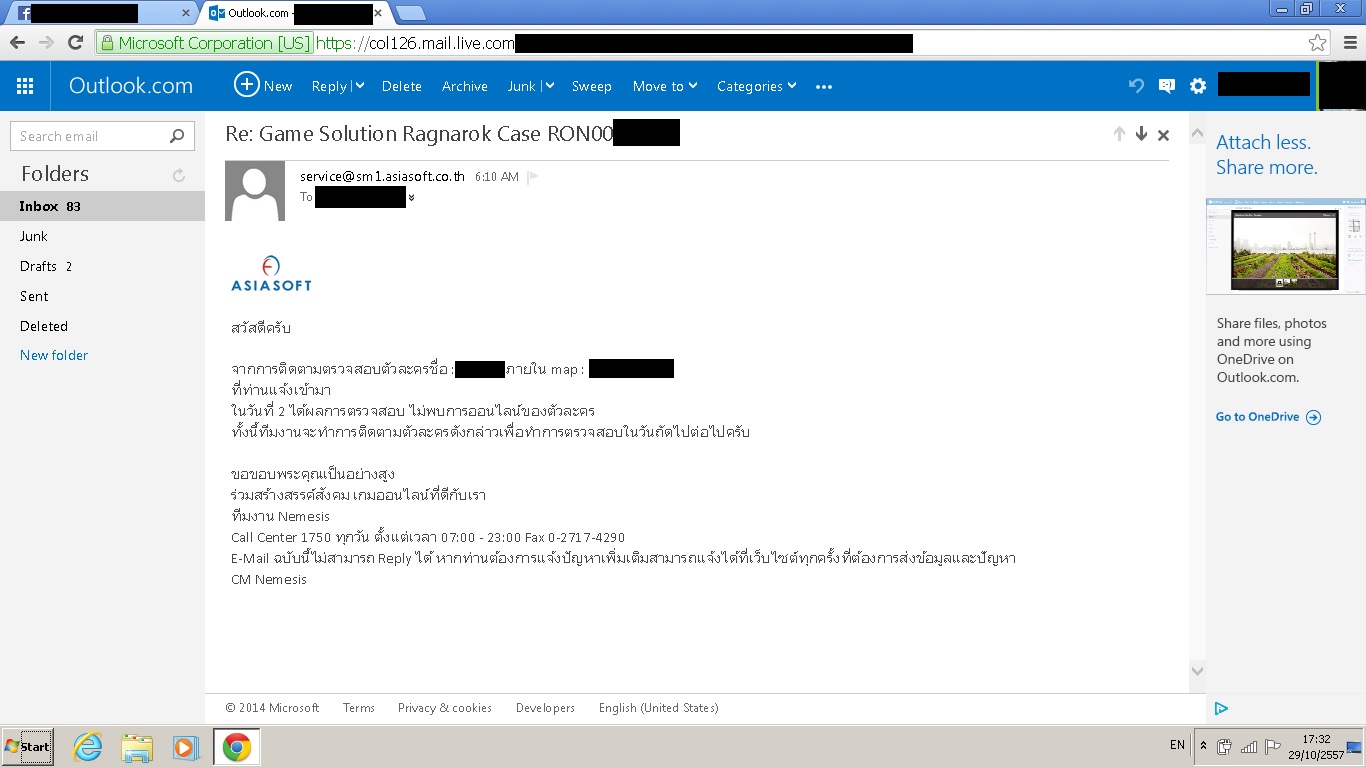
Task: Expand recipient details double chevron
Action: click(x=411, y=198)
